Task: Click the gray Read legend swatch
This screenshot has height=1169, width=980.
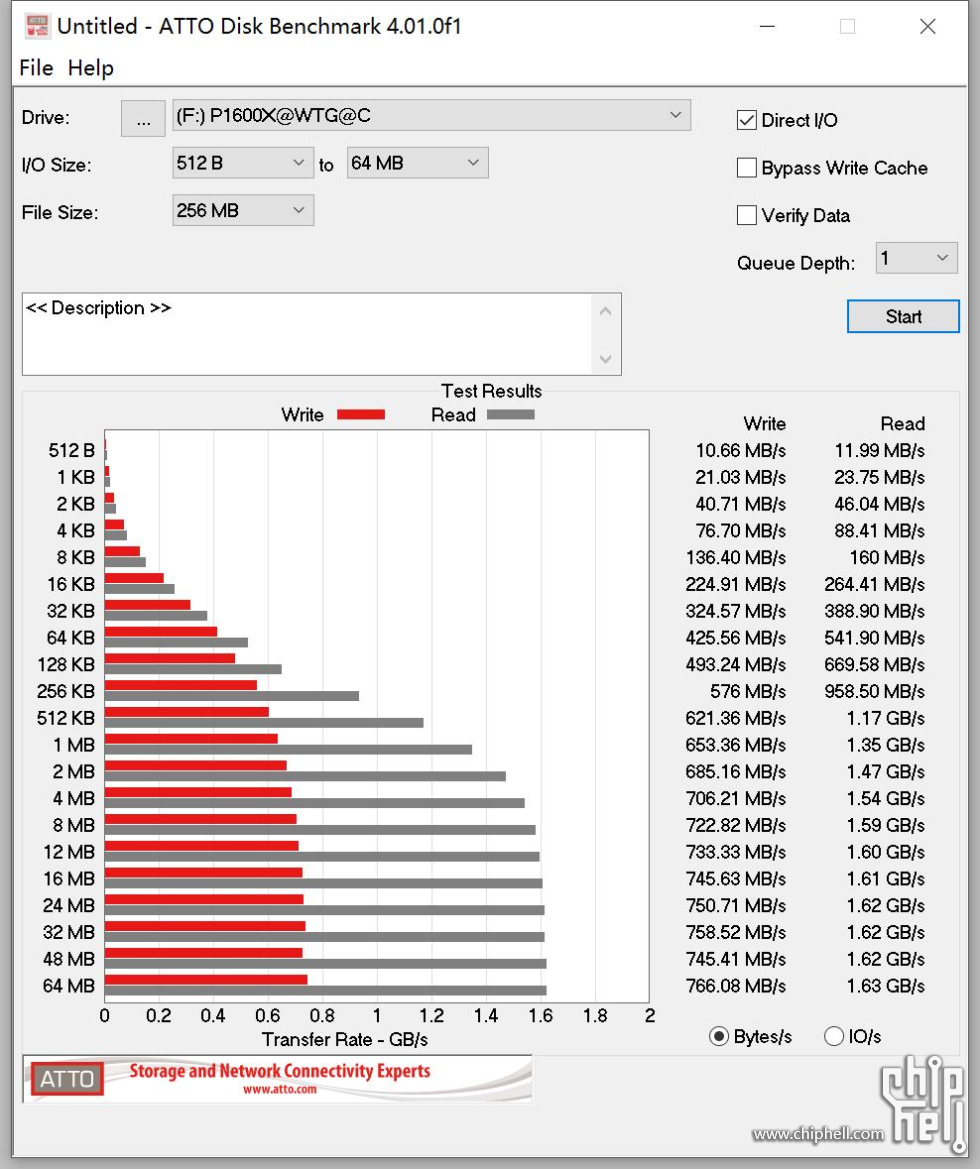Action: click(x=511, y=415)
